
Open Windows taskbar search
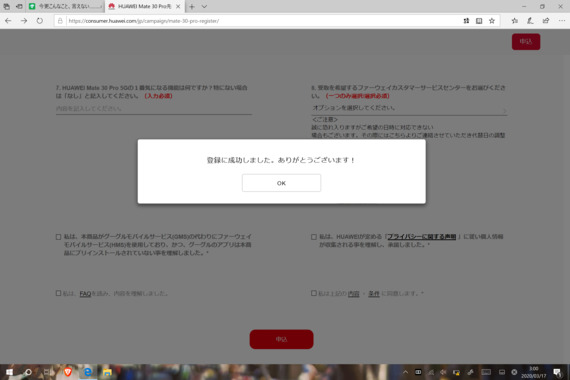click(x=28, y=372)
